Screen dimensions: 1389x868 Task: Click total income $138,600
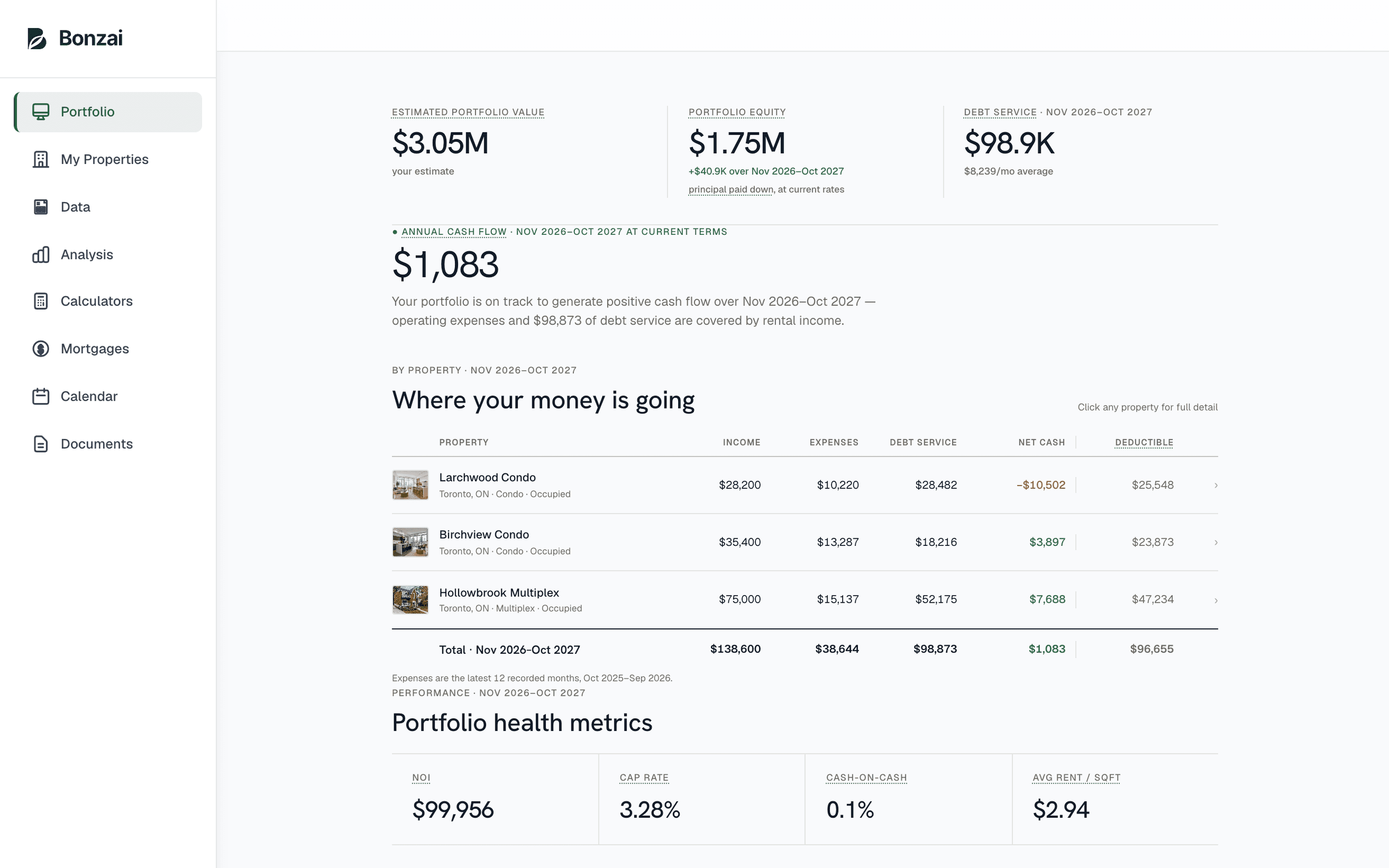(735, 649)
